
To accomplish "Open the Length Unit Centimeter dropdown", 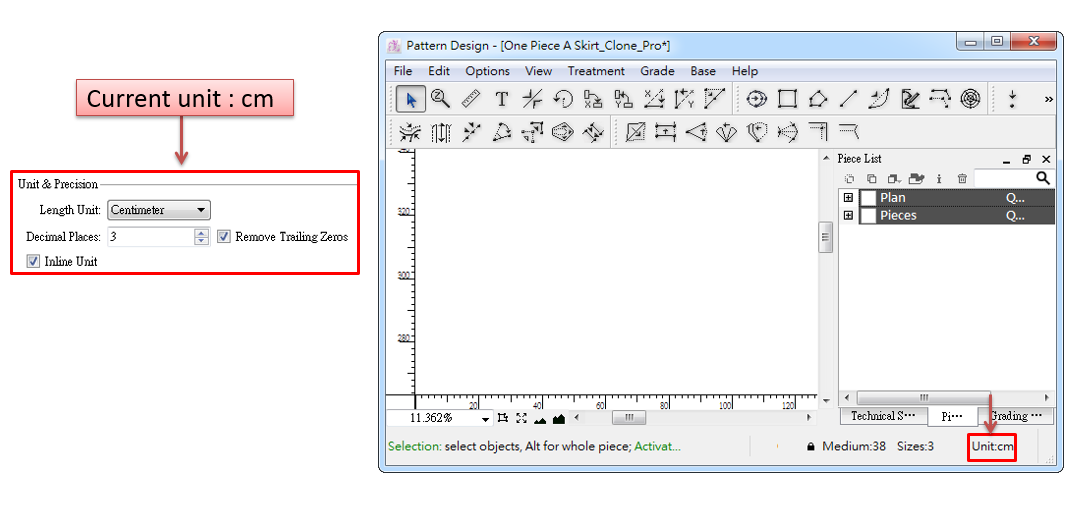I will pos(159,210).
